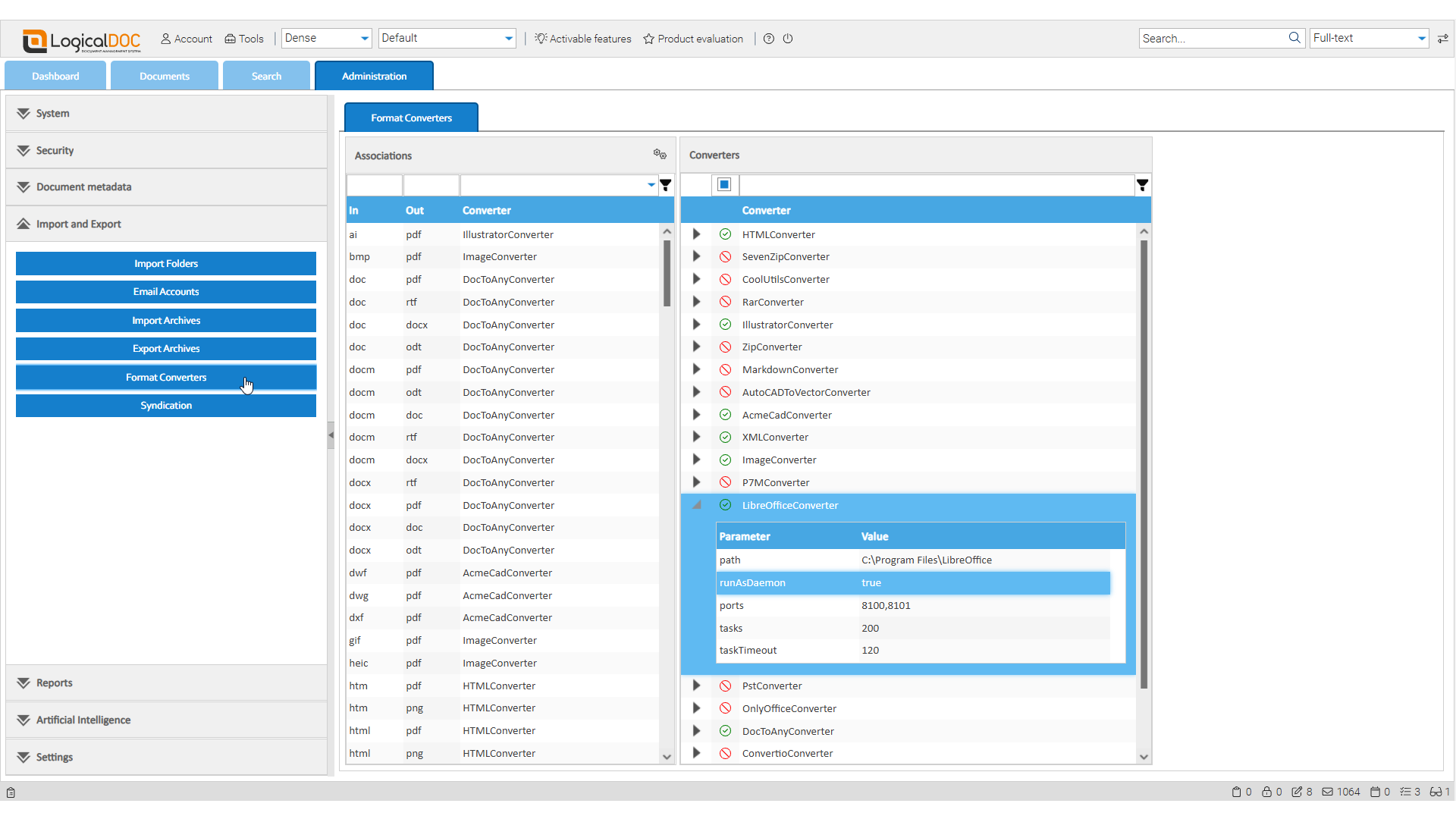Click the Converters filter funnel icon
The image size is (1456, 819).
1142,185
